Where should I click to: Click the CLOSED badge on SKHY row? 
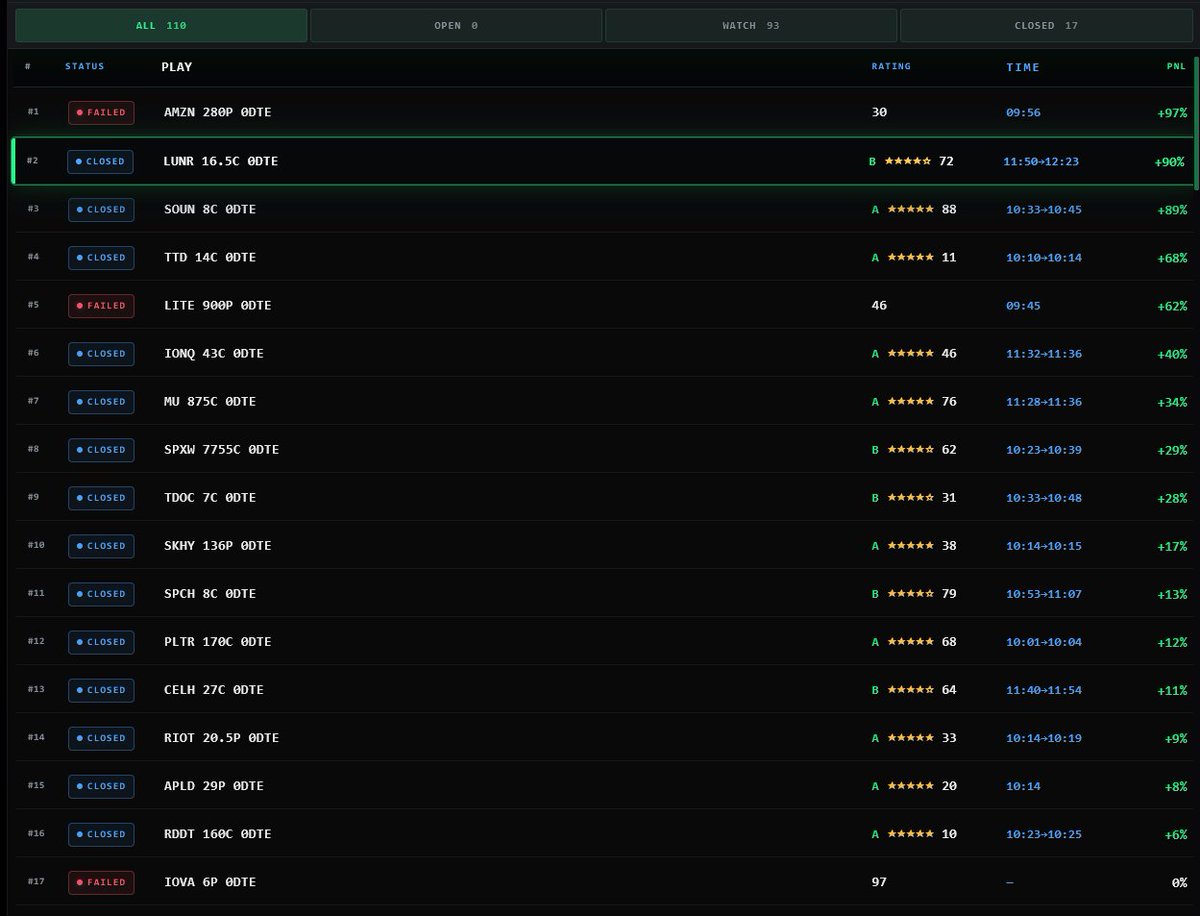pyautogui.click(x=101, y=545)
